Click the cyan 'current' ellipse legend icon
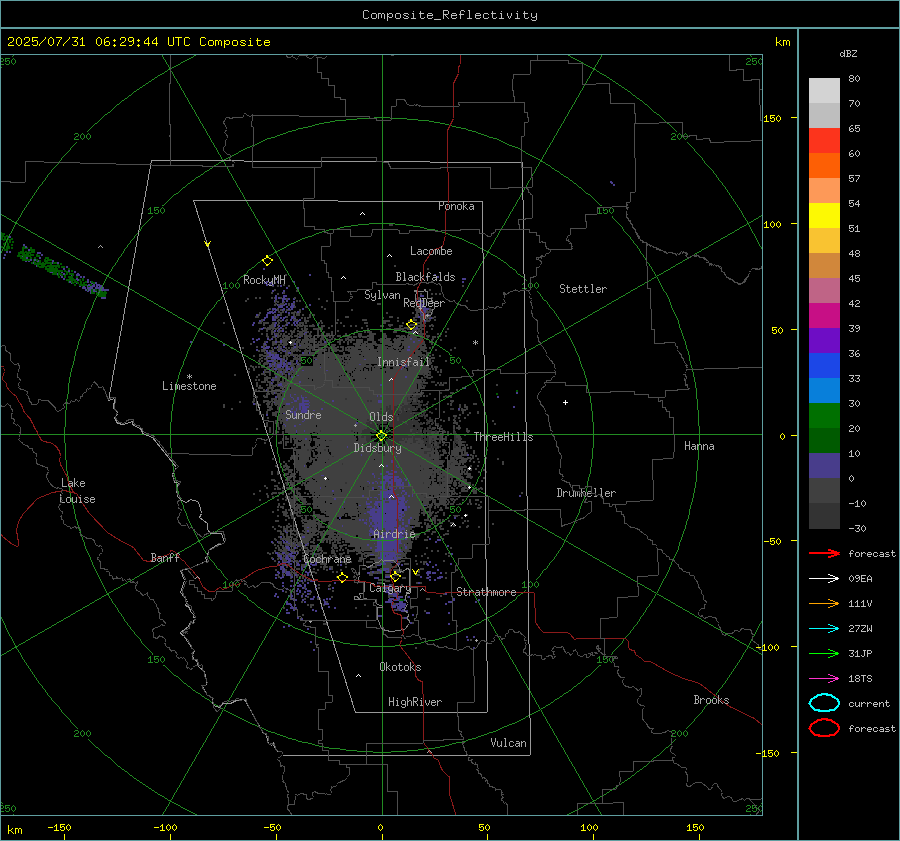 point(824,703)
